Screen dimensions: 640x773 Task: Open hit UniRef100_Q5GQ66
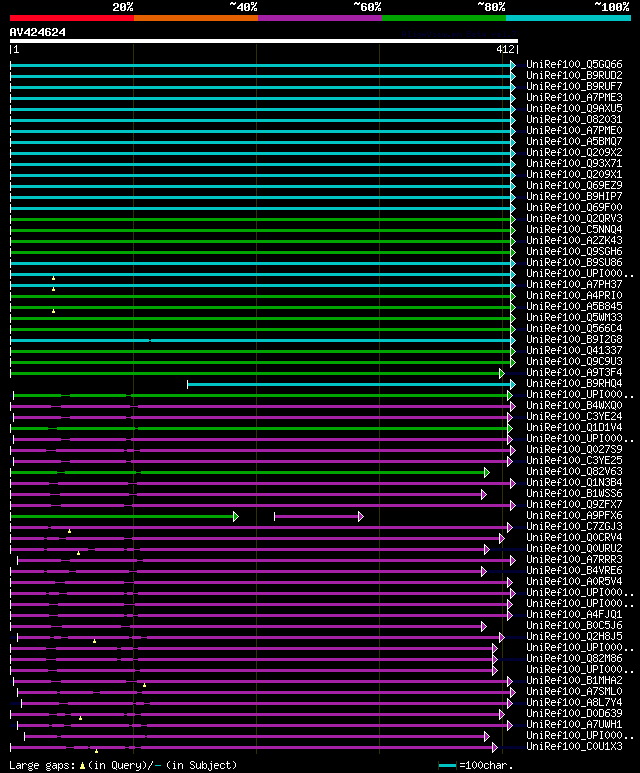574,65
